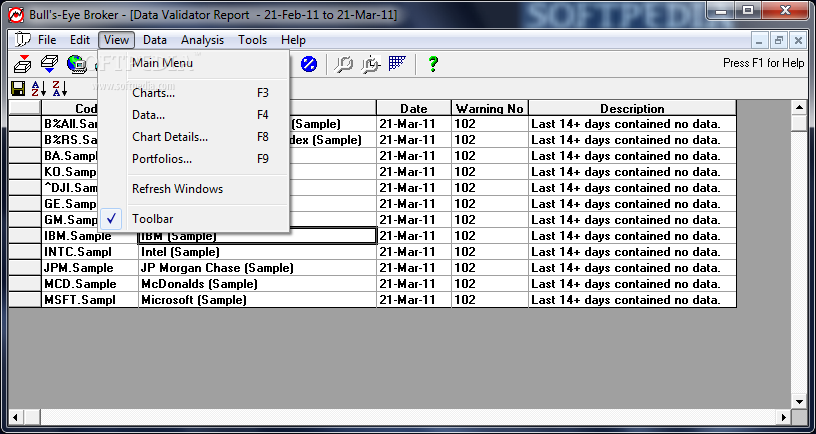
Task: Open the Tools menu
Action: click(x=252, y=40)
